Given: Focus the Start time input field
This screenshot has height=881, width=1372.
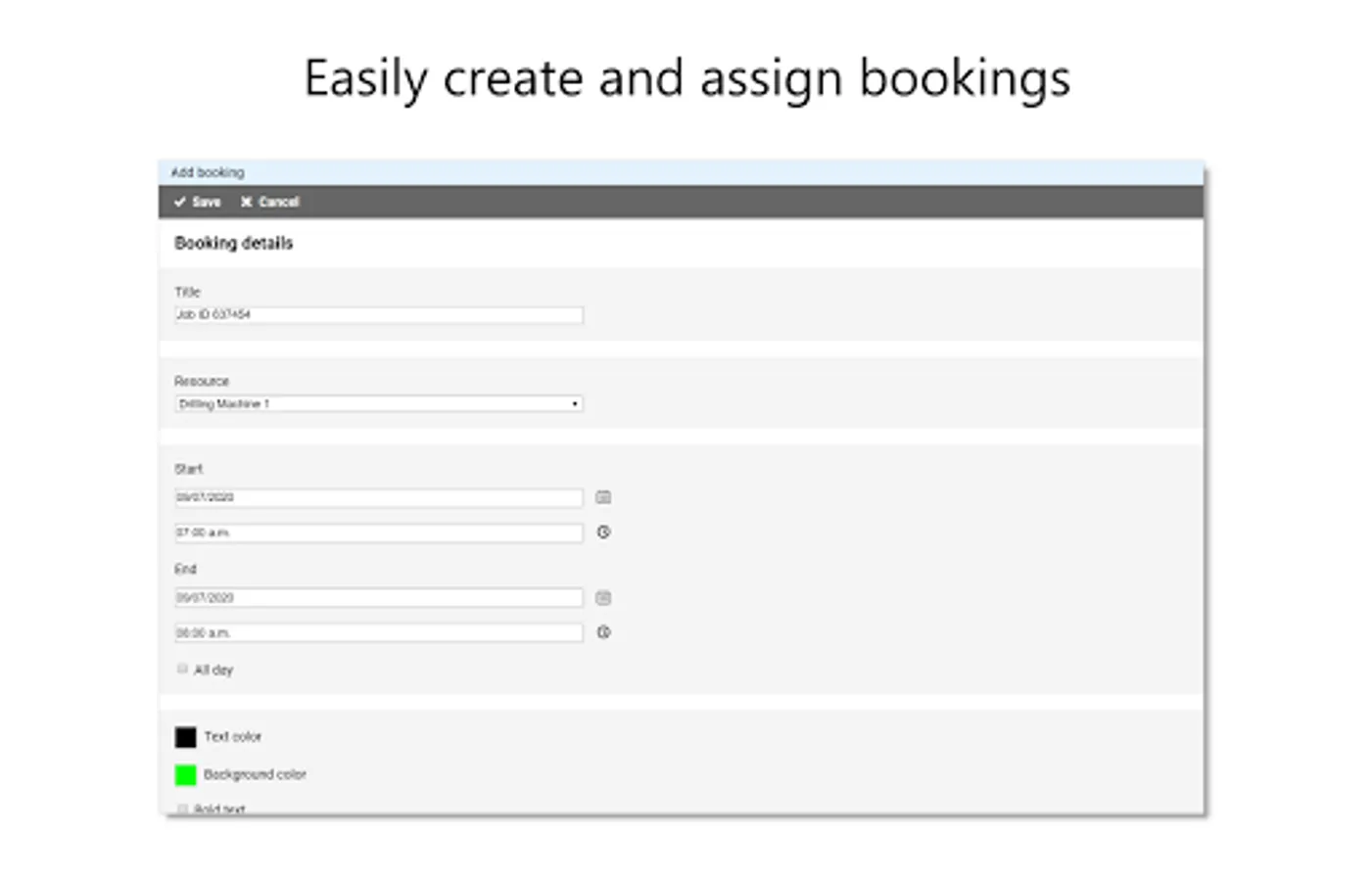Looking at the screenshot, I should 378,533.
